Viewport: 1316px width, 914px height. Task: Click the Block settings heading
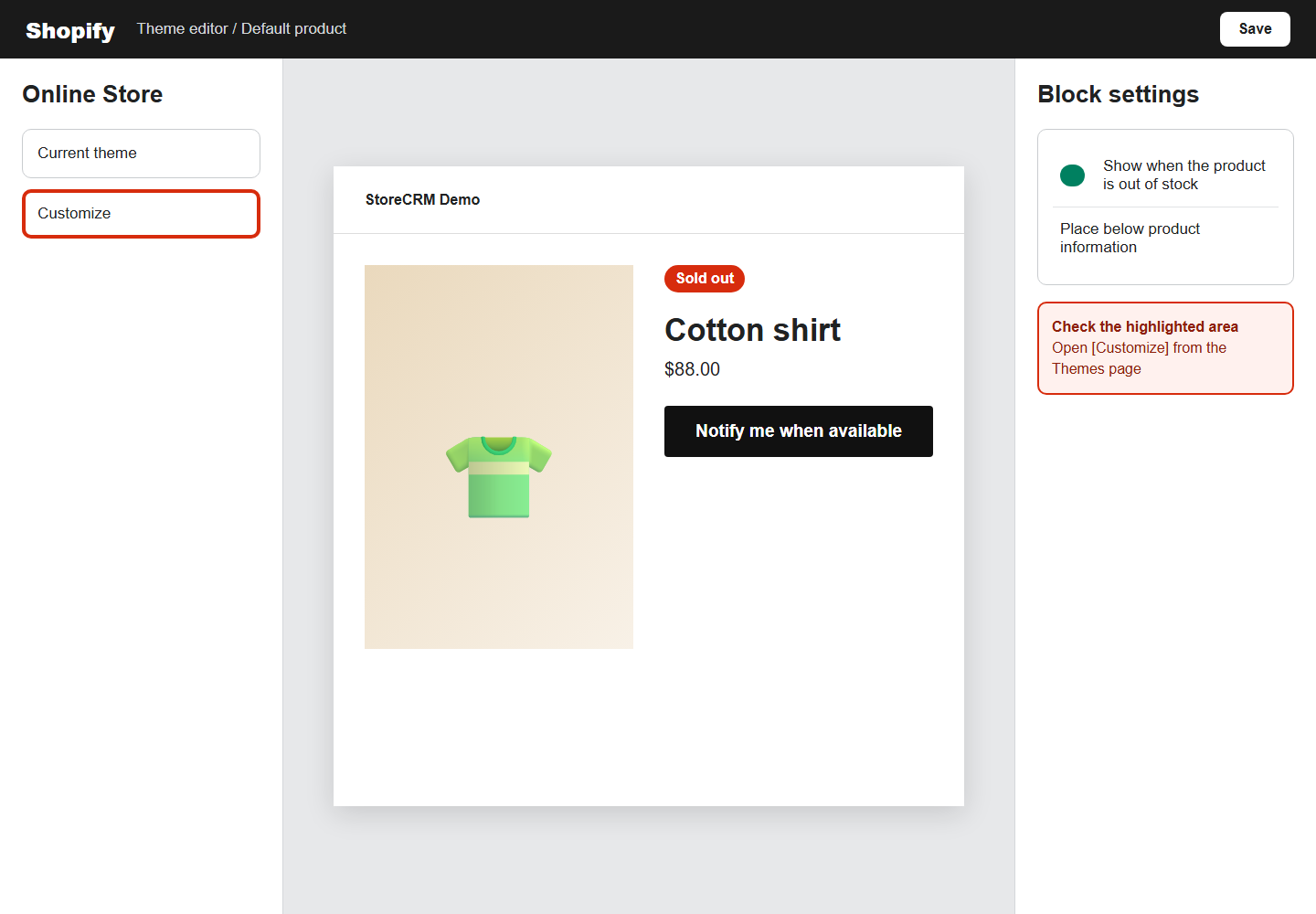[x=1118, y=94]
